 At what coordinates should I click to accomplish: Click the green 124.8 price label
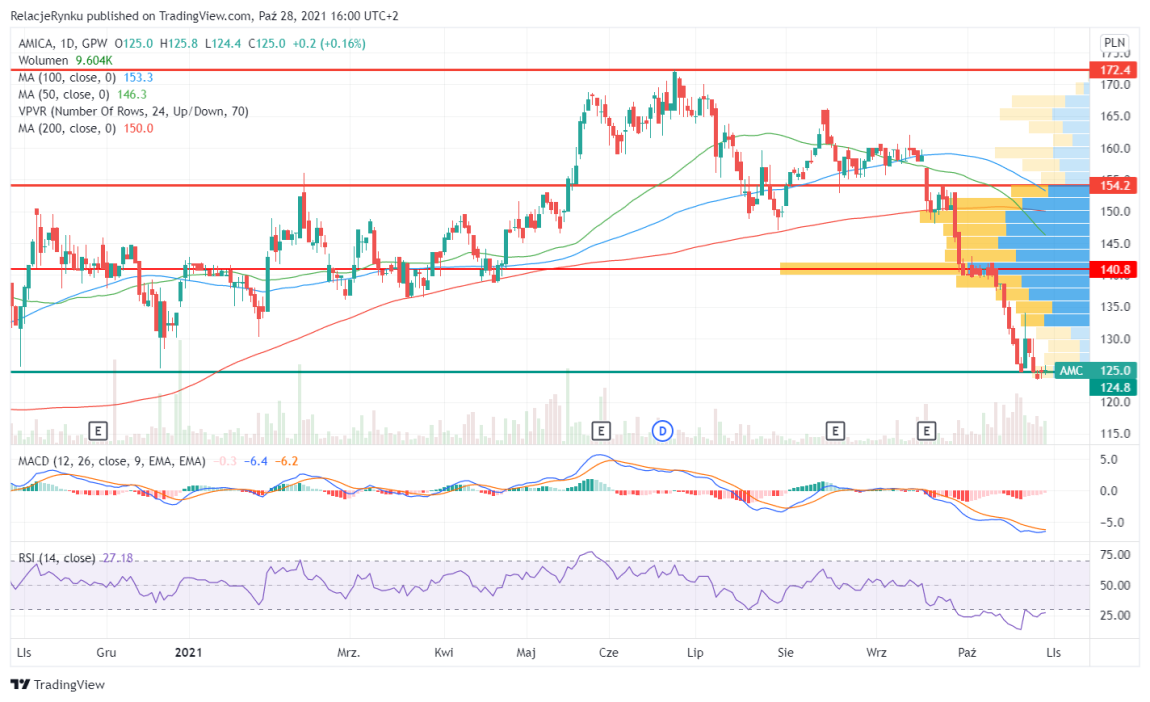tap(1115, 387)
